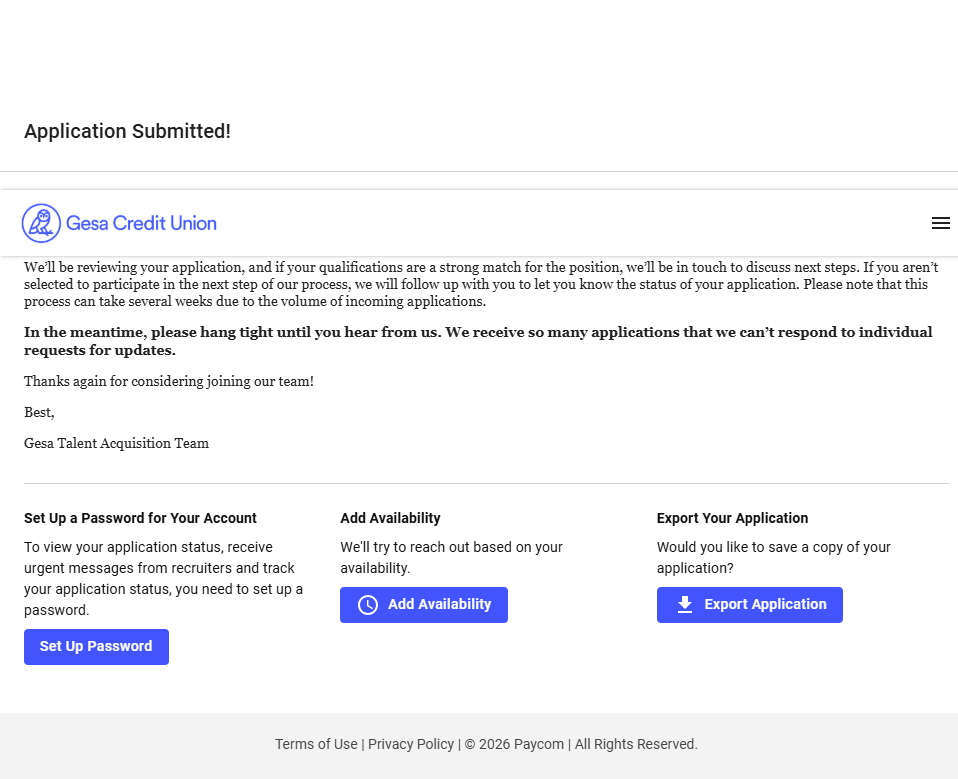Click the "Add Availability" section heading
The height and width of the screenshot is (779, 958).
pyautogui.click(x=390, y=518)
